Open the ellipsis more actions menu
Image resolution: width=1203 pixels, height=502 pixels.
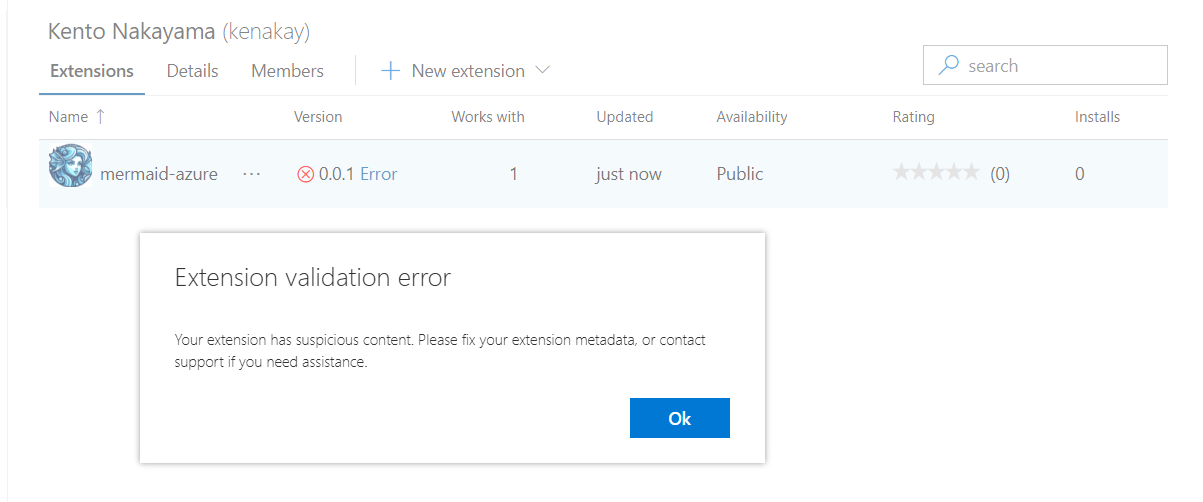(252, 174)
